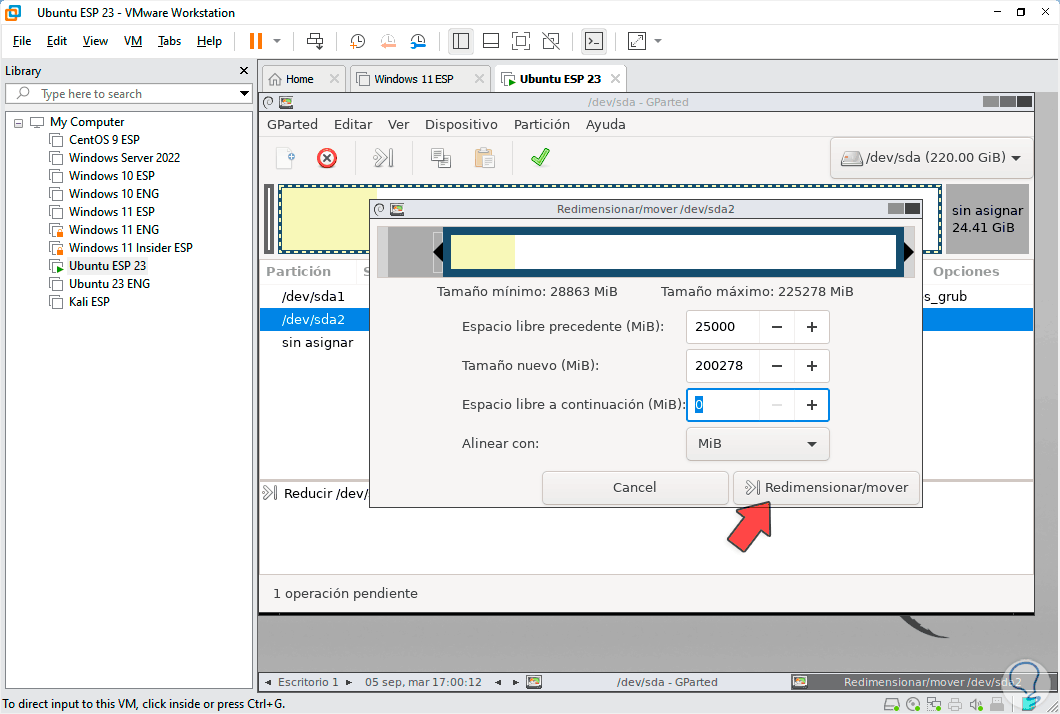Viewport: 1060px width, 714px height.
Task: Take a snapshot of this virtual machine
Action: point(357,41)
